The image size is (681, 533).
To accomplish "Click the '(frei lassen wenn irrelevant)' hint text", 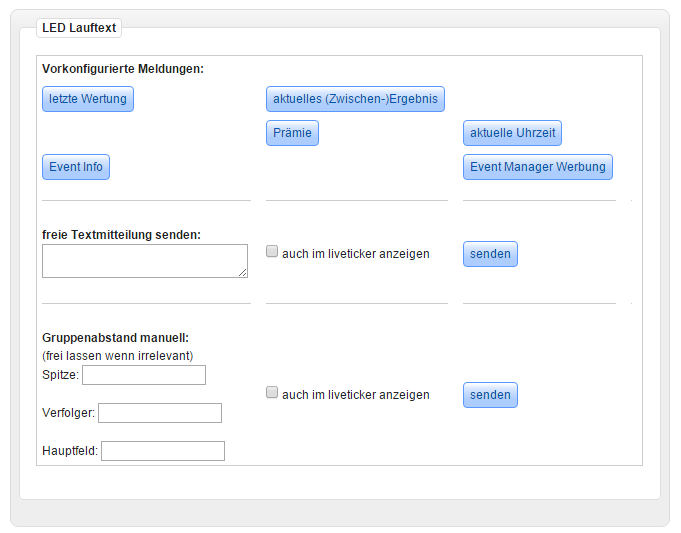I will pyautogui.click(x=117, y=356).
